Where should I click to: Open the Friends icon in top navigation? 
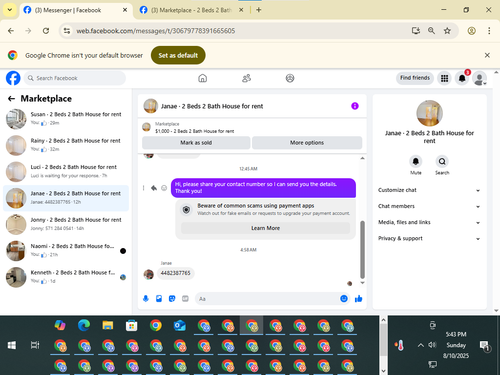coord(246,78)
